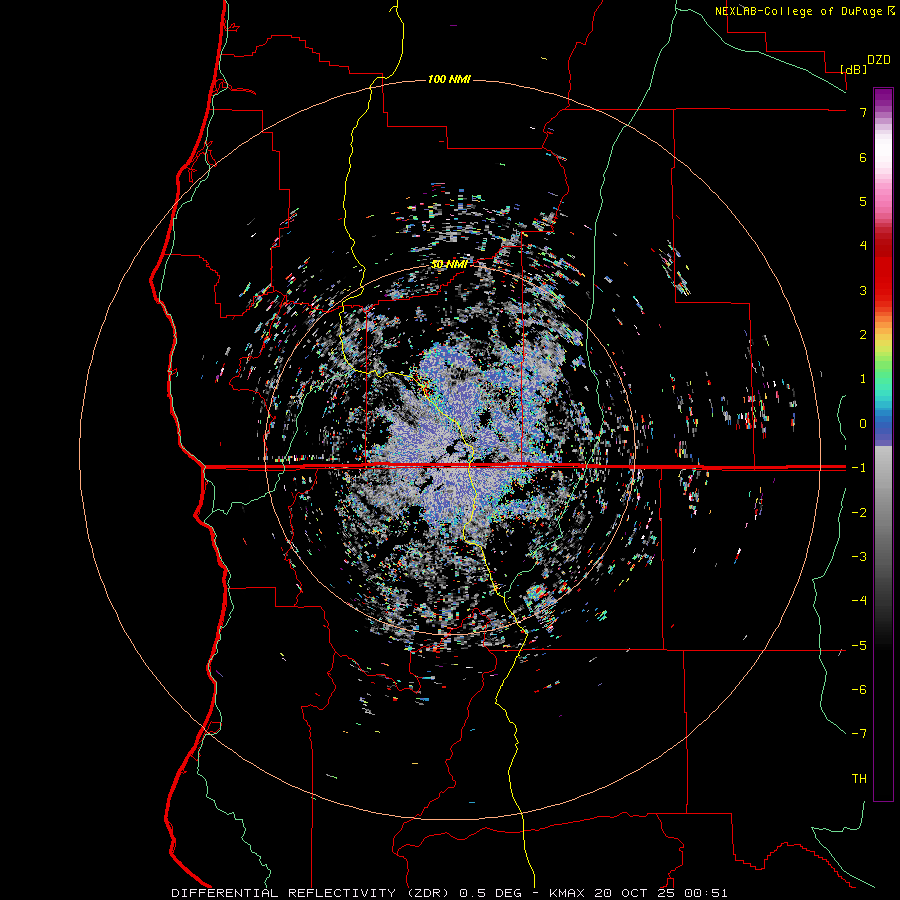Click the -6 value on color scale
This screenshot has height=900, width=900.
pyautogui.click(x=859, y=690)
